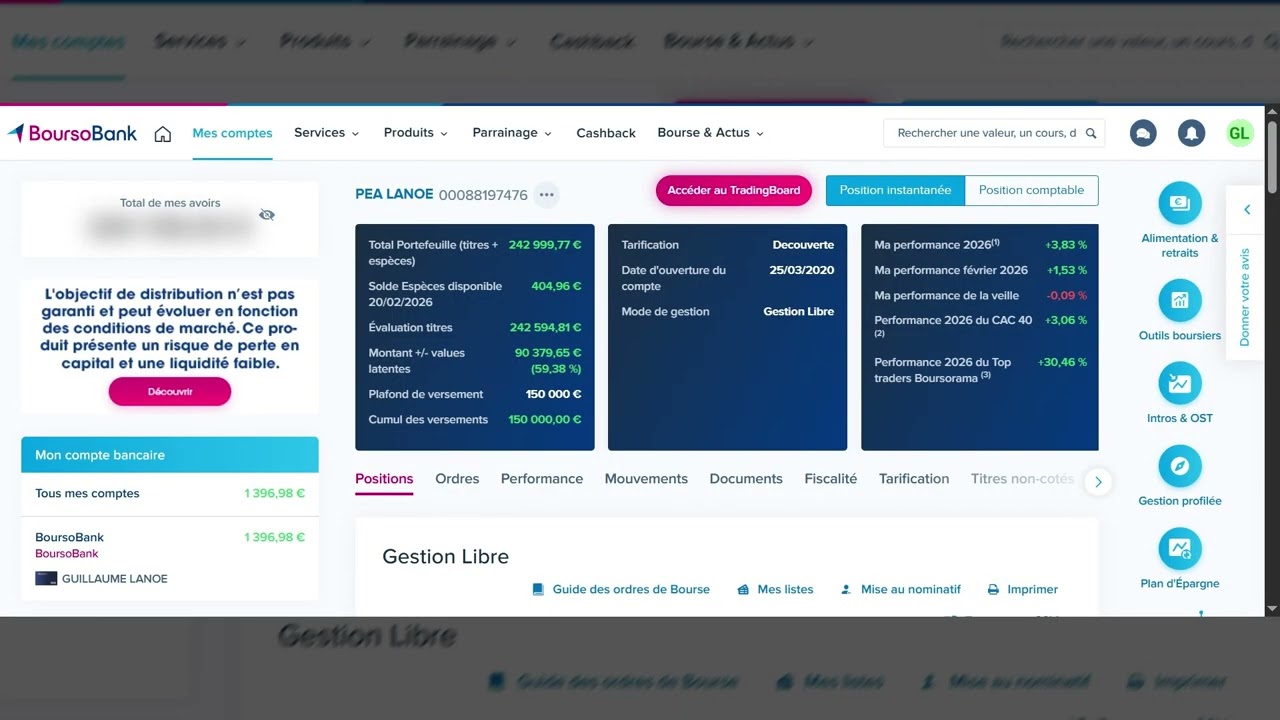The image size is (1280, 720).
Task: Click the Plafond de versement 150 000 € value
Action: 553,394
